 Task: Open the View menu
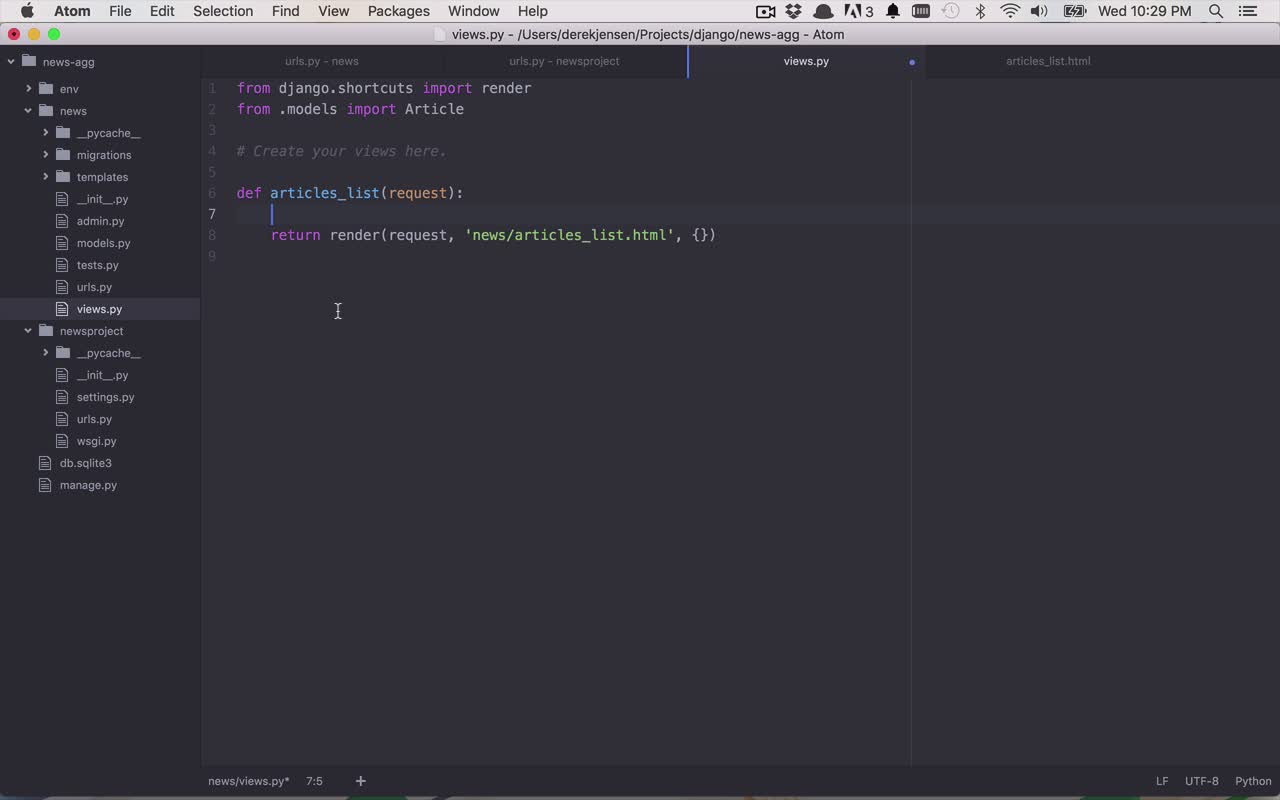click(333, 11)
